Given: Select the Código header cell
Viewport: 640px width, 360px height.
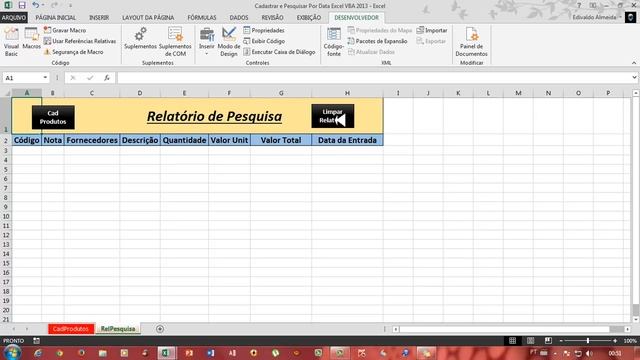Looking at the screenshot, I should 27,140.
